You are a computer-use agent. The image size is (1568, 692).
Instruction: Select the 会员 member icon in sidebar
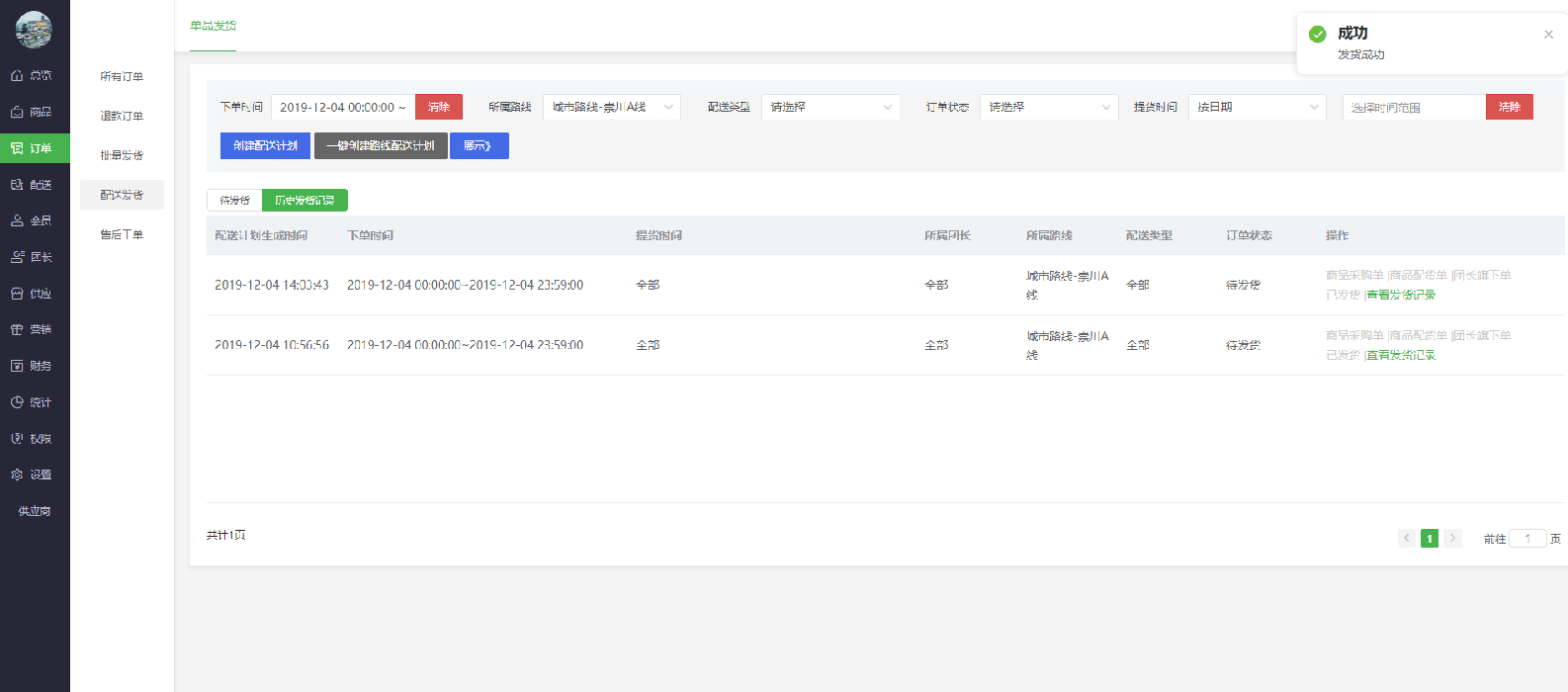point(17,221)
